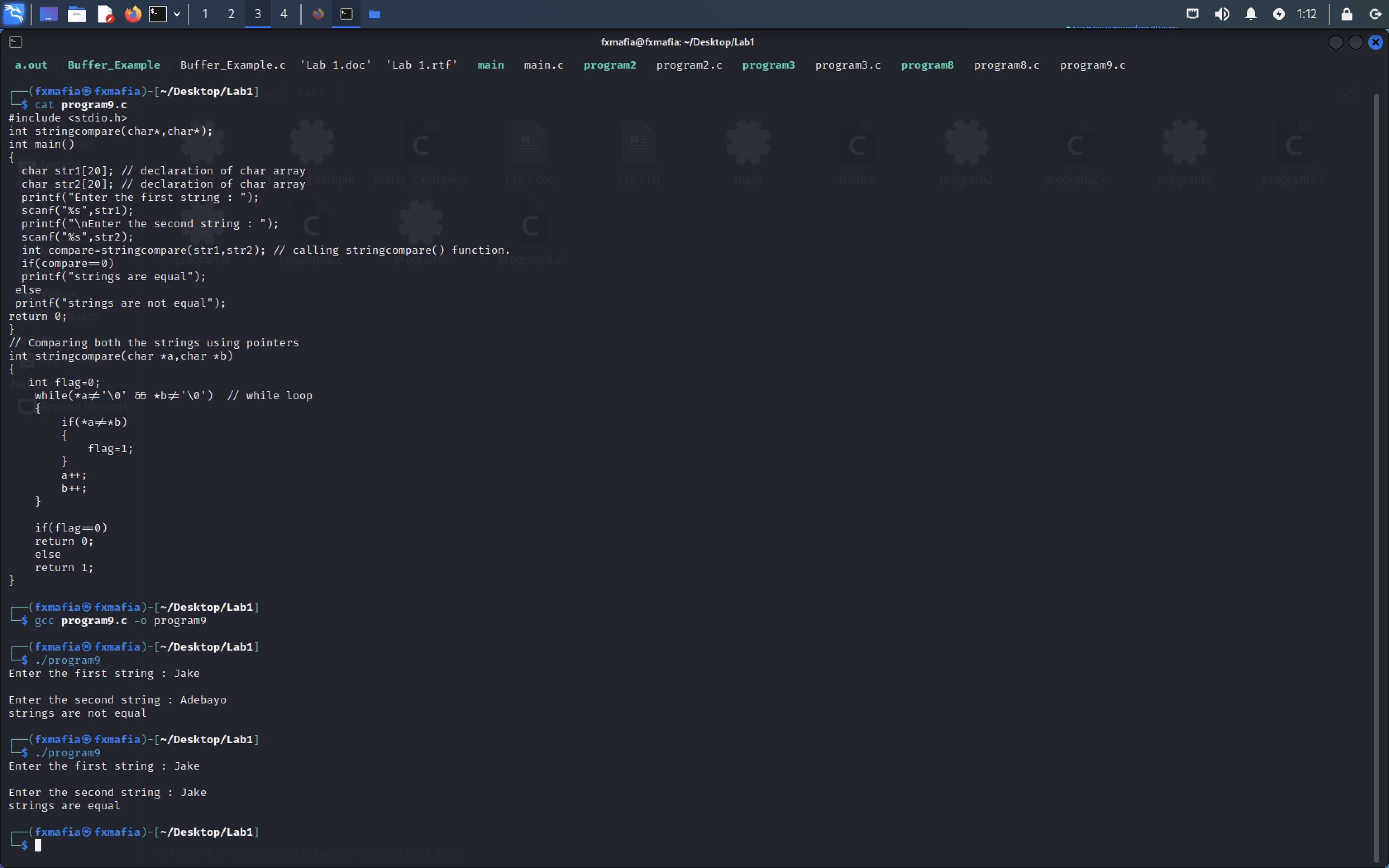Viewport: 1389px width, 868px height.
Task: Click 'program3' executable in the listing
Action: tap(768, 65)
